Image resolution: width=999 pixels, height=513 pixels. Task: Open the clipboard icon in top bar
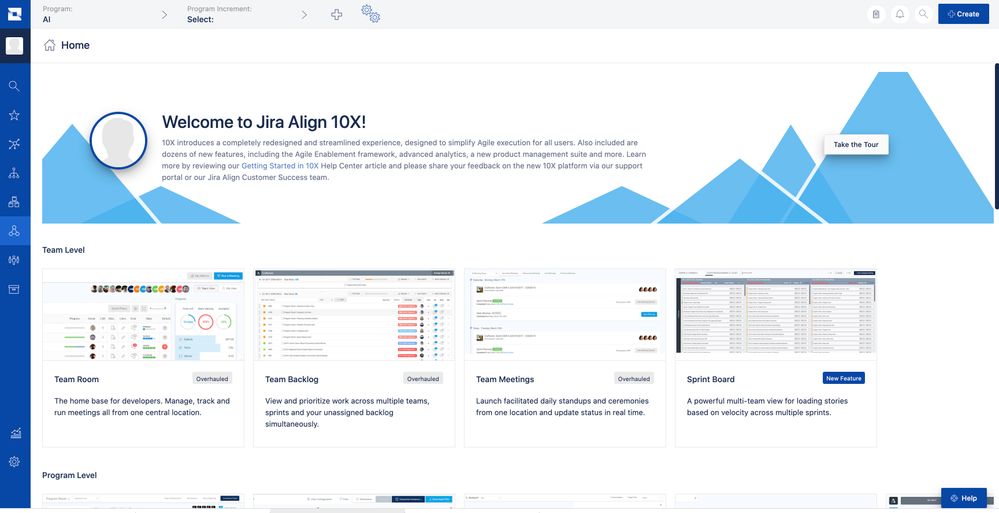tap(876, 14)
